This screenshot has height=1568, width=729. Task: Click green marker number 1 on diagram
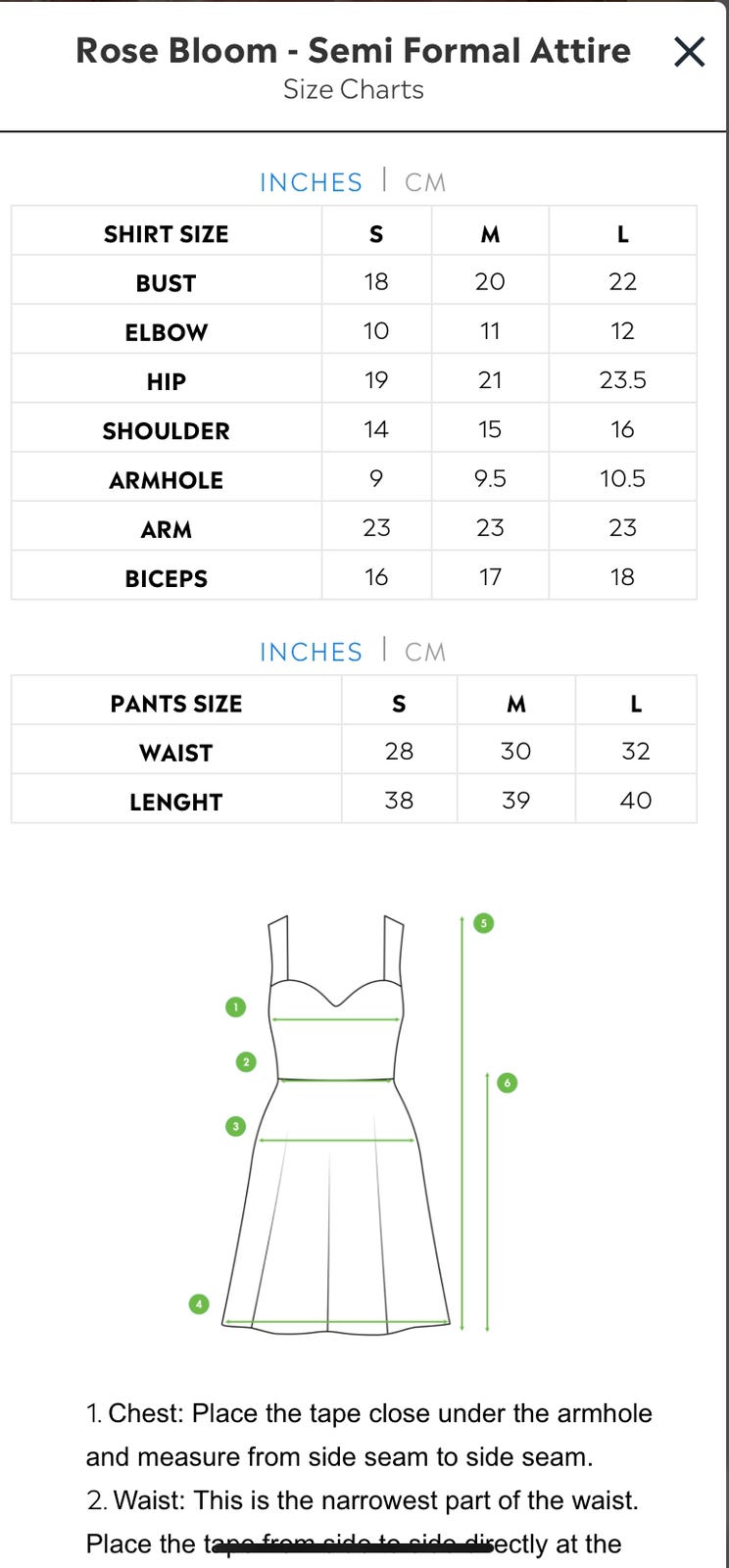(x=235, y=1006)
